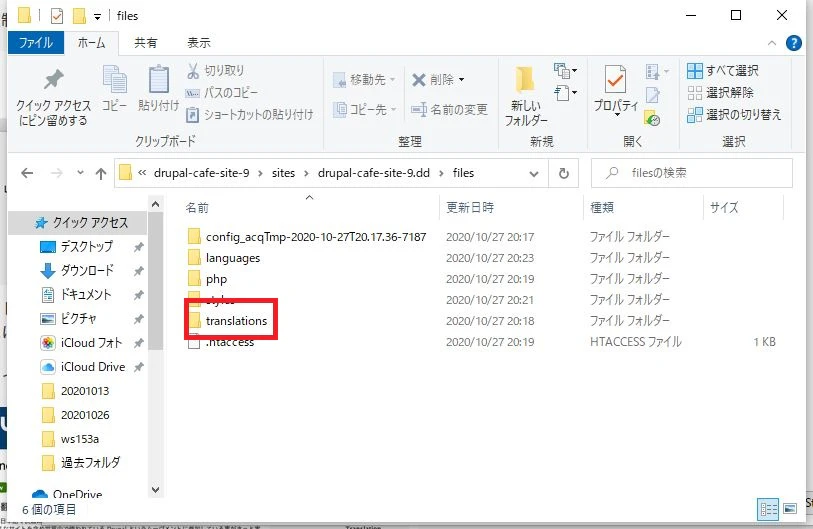Select Cut (切り取り) scissors command
The width and height of the screenshot is (813, 529).
[x=215, y=71]
